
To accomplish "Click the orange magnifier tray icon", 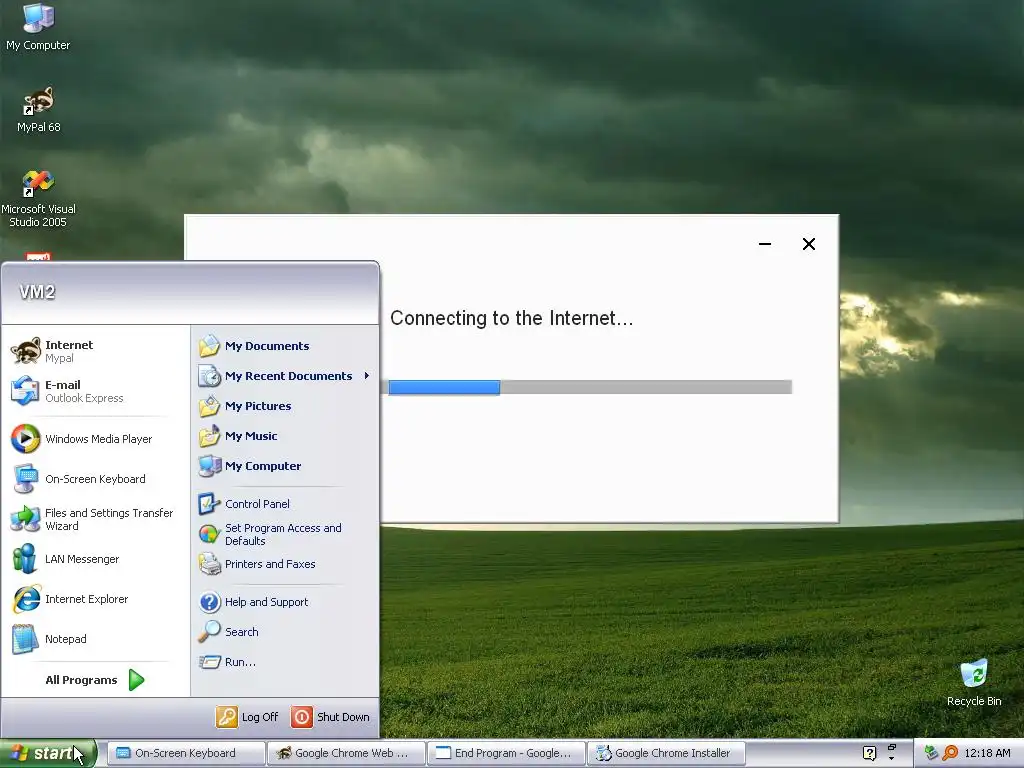I will 950,753.
